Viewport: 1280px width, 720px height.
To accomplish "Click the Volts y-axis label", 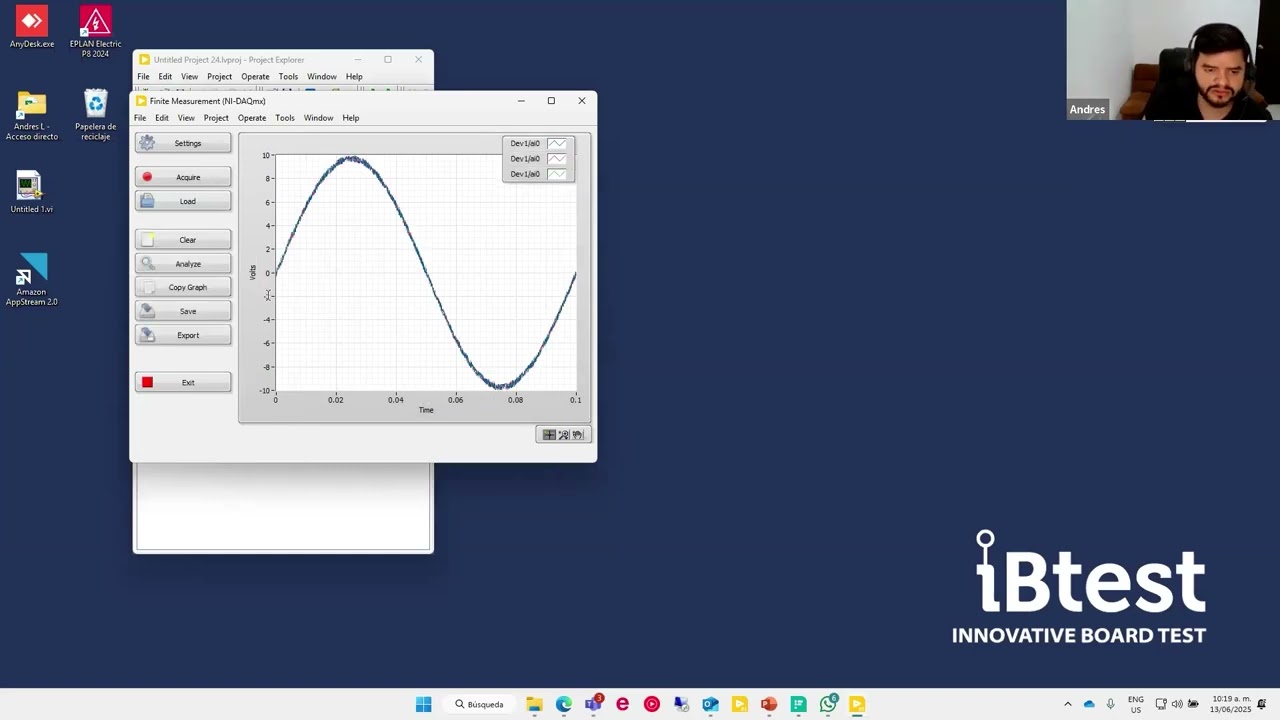I will coord(253,272).
